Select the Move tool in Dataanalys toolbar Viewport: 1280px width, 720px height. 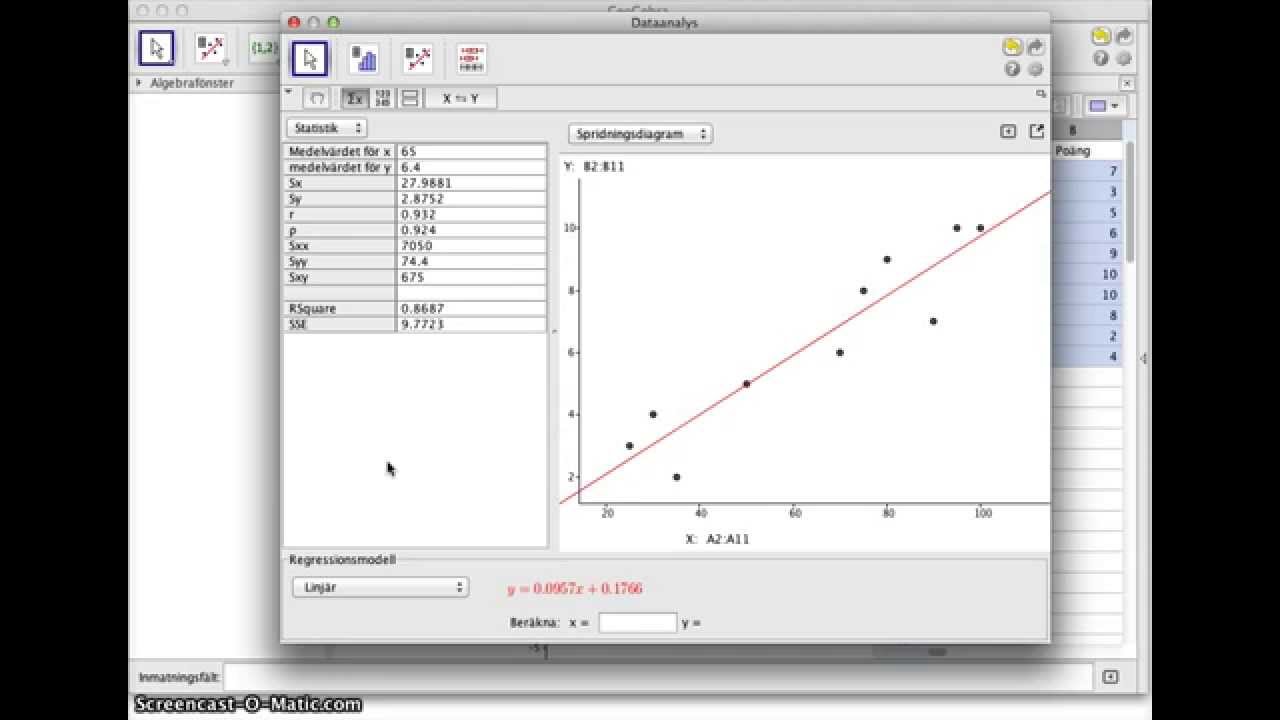(x=310, y=59)
